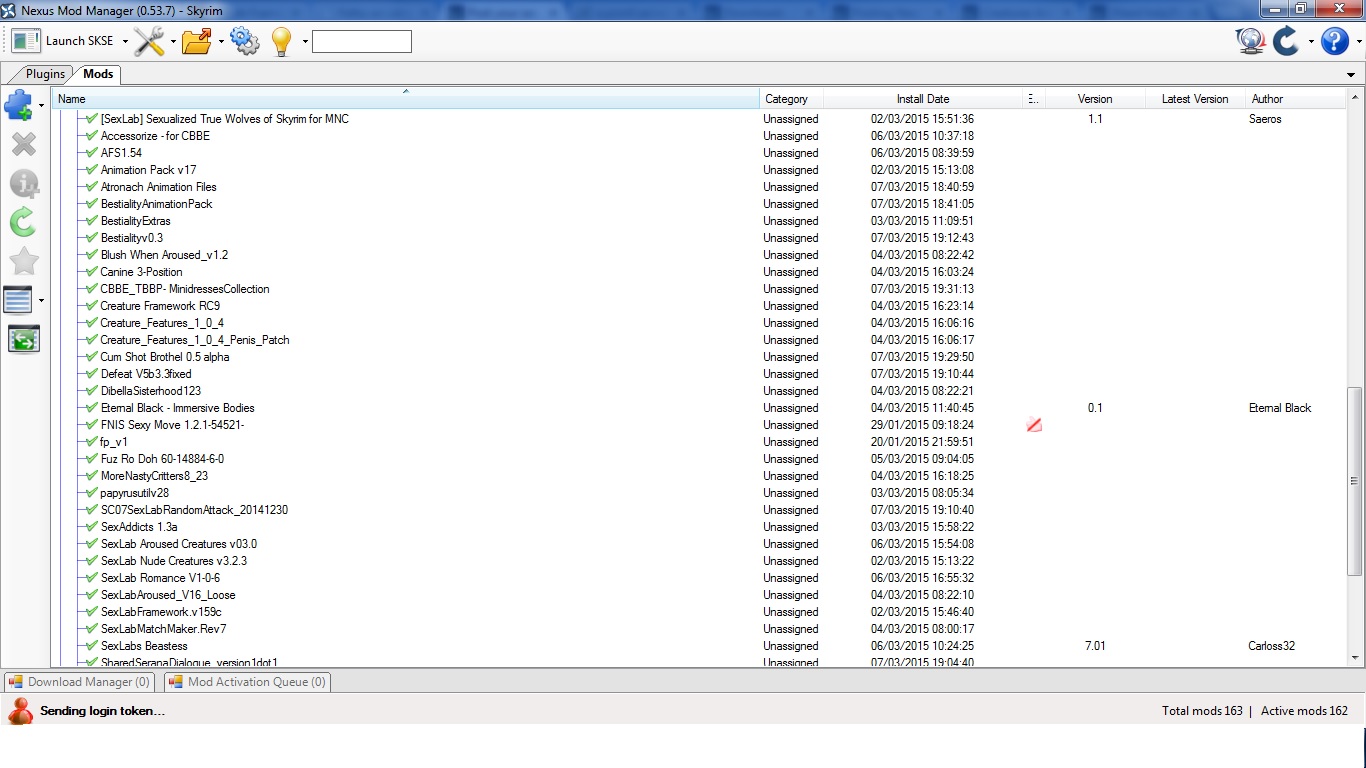The height and width of the screenshot is (768, 1366).
Task: Sort by the Latest Version column header
Action: 1195,99
